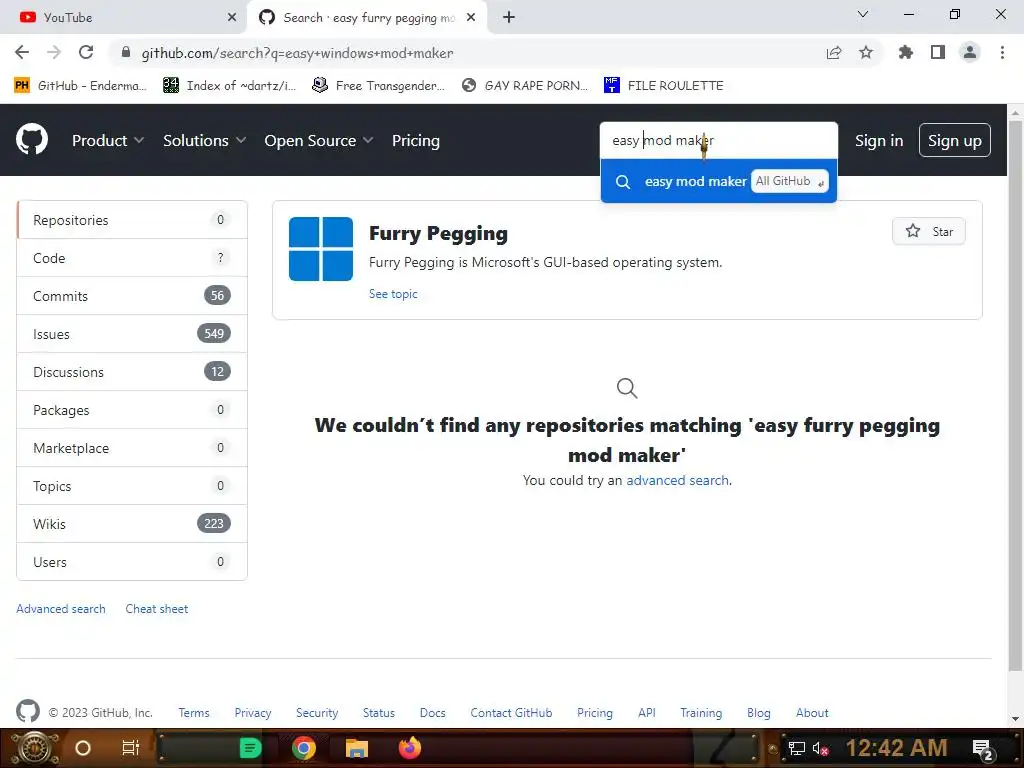The image size is (1024, 768).
Task: Click the Windows logo topic thumbnail
Action: click(321, 249)
